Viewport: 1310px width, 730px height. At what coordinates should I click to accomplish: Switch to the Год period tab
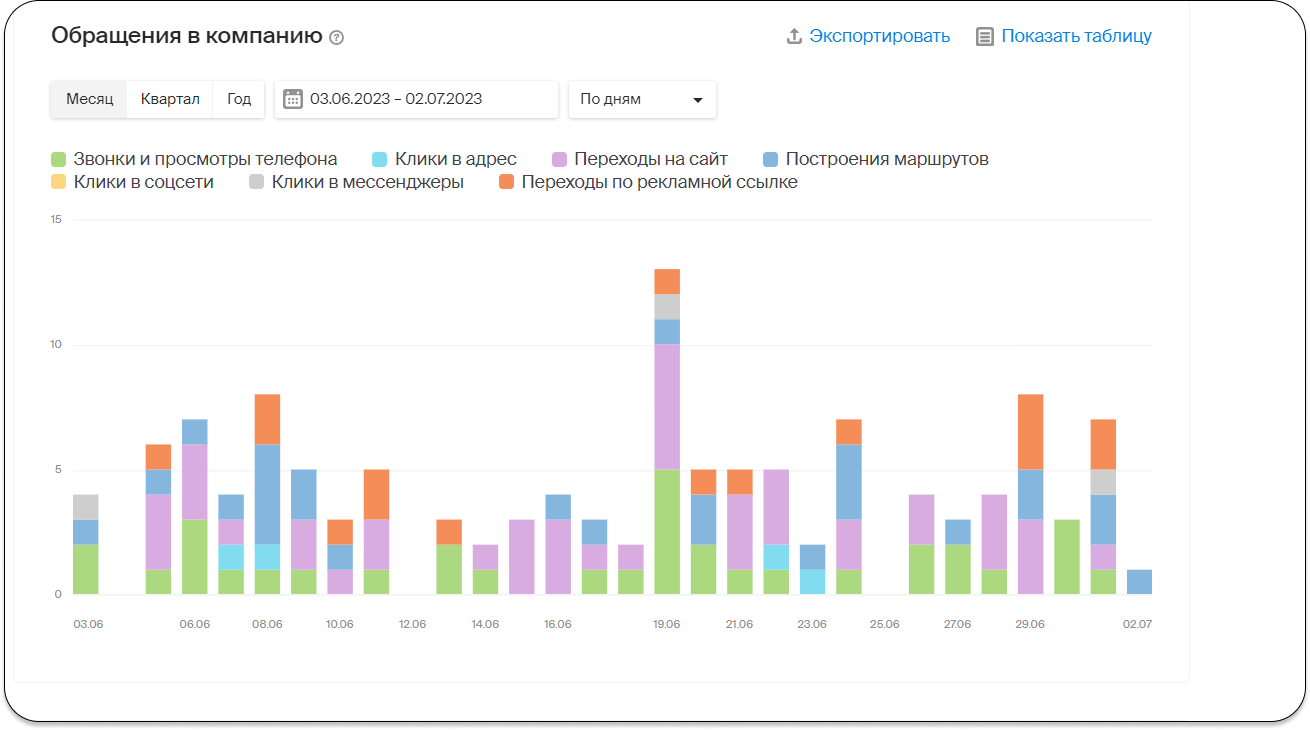239,99
